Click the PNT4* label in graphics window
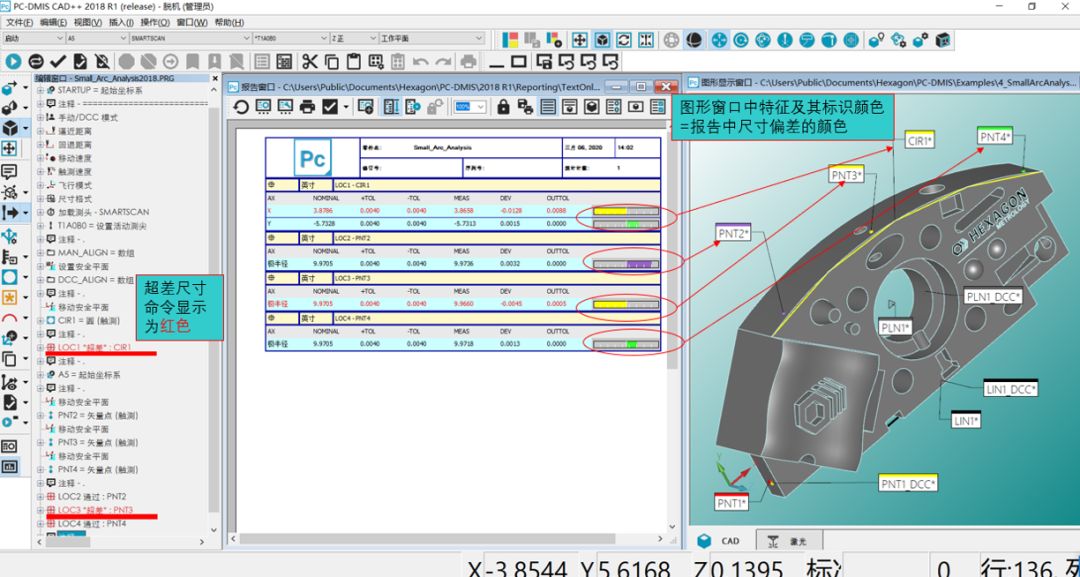This screenshot has width=1080, height=577. pyautogui.click(x=995, y=137)
